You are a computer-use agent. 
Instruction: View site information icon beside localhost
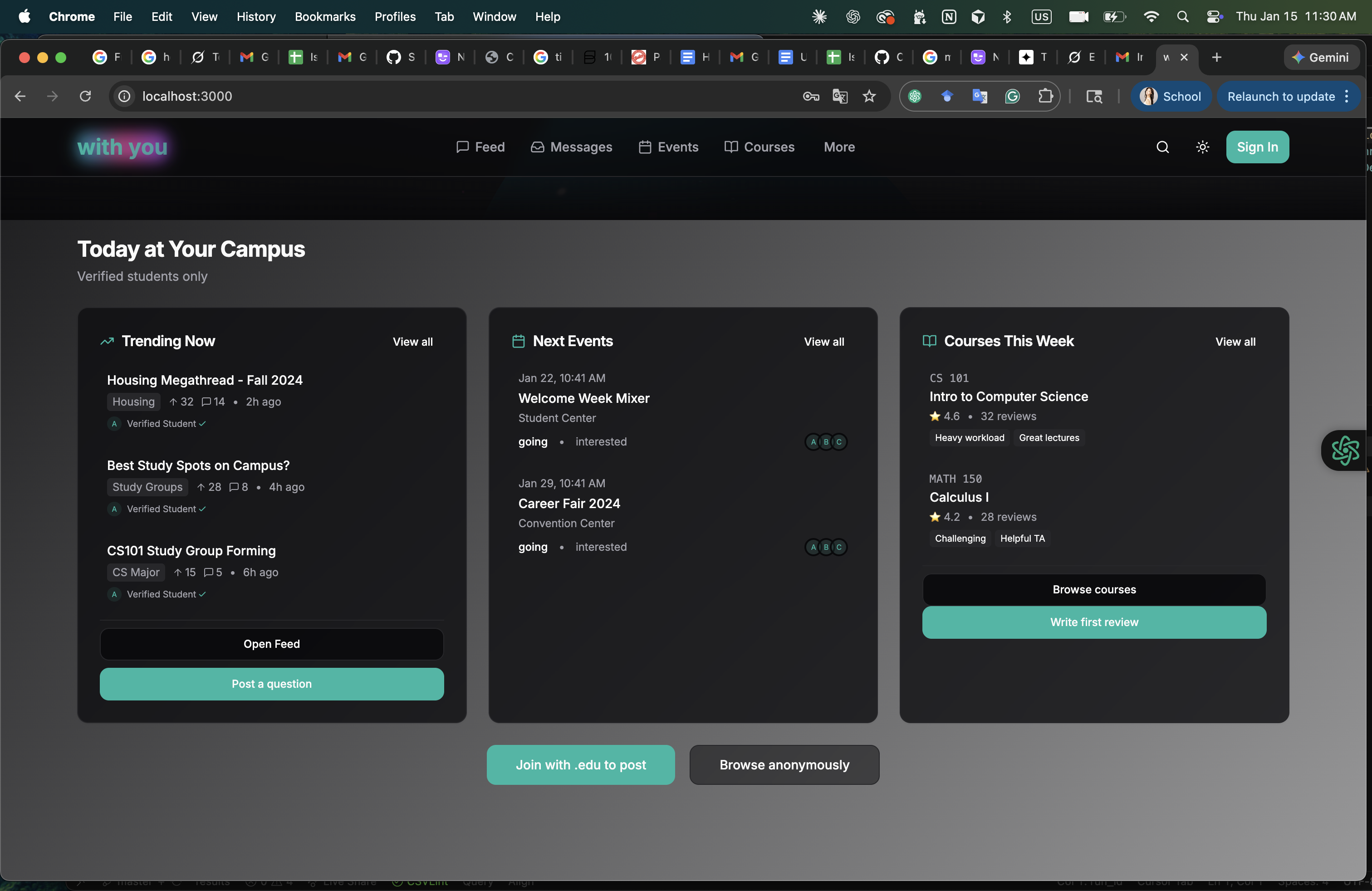tap(124, 96)
